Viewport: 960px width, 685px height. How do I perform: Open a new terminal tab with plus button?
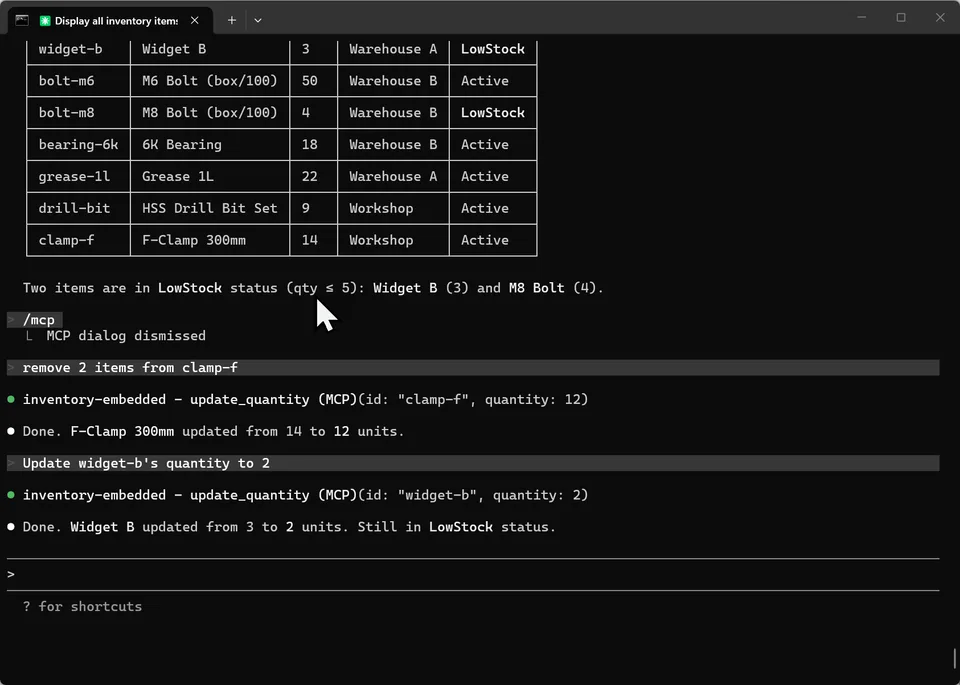tap(231, 20)
